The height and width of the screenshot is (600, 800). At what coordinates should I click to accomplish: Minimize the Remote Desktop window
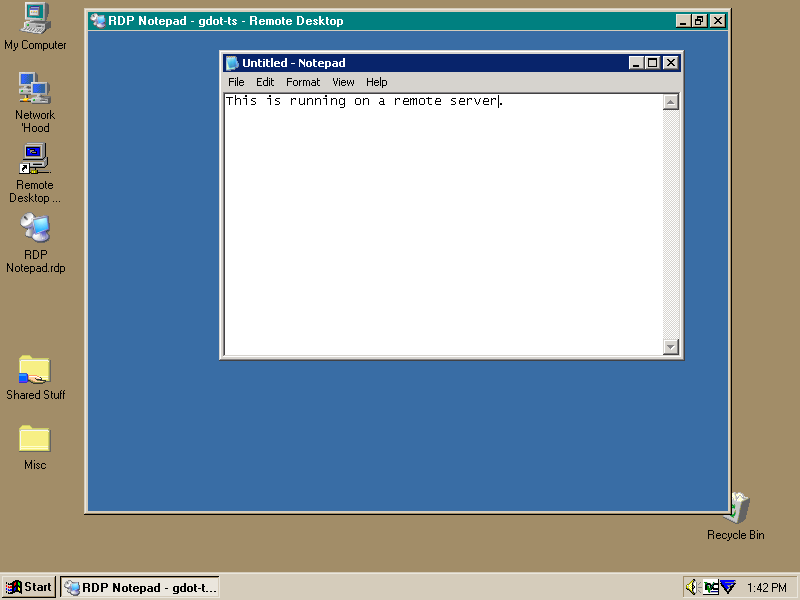coord(683,21)
